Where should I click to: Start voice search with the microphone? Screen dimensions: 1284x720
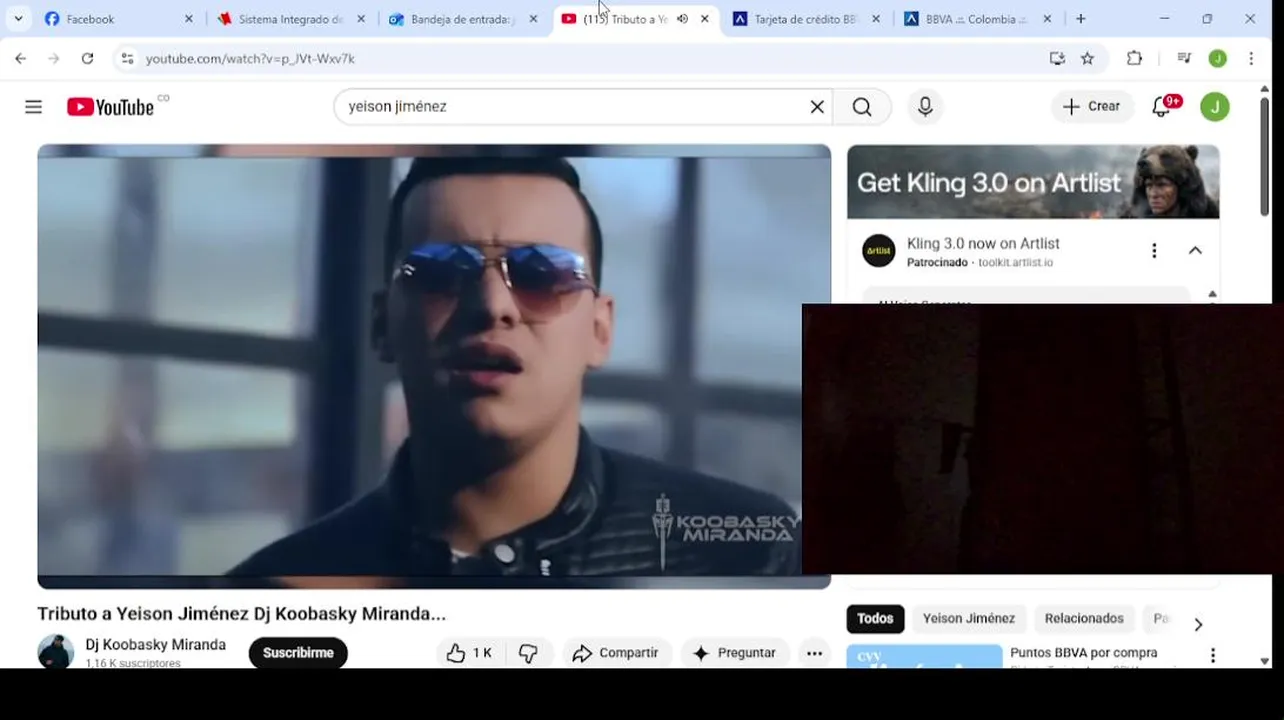[x=925, y=107]
